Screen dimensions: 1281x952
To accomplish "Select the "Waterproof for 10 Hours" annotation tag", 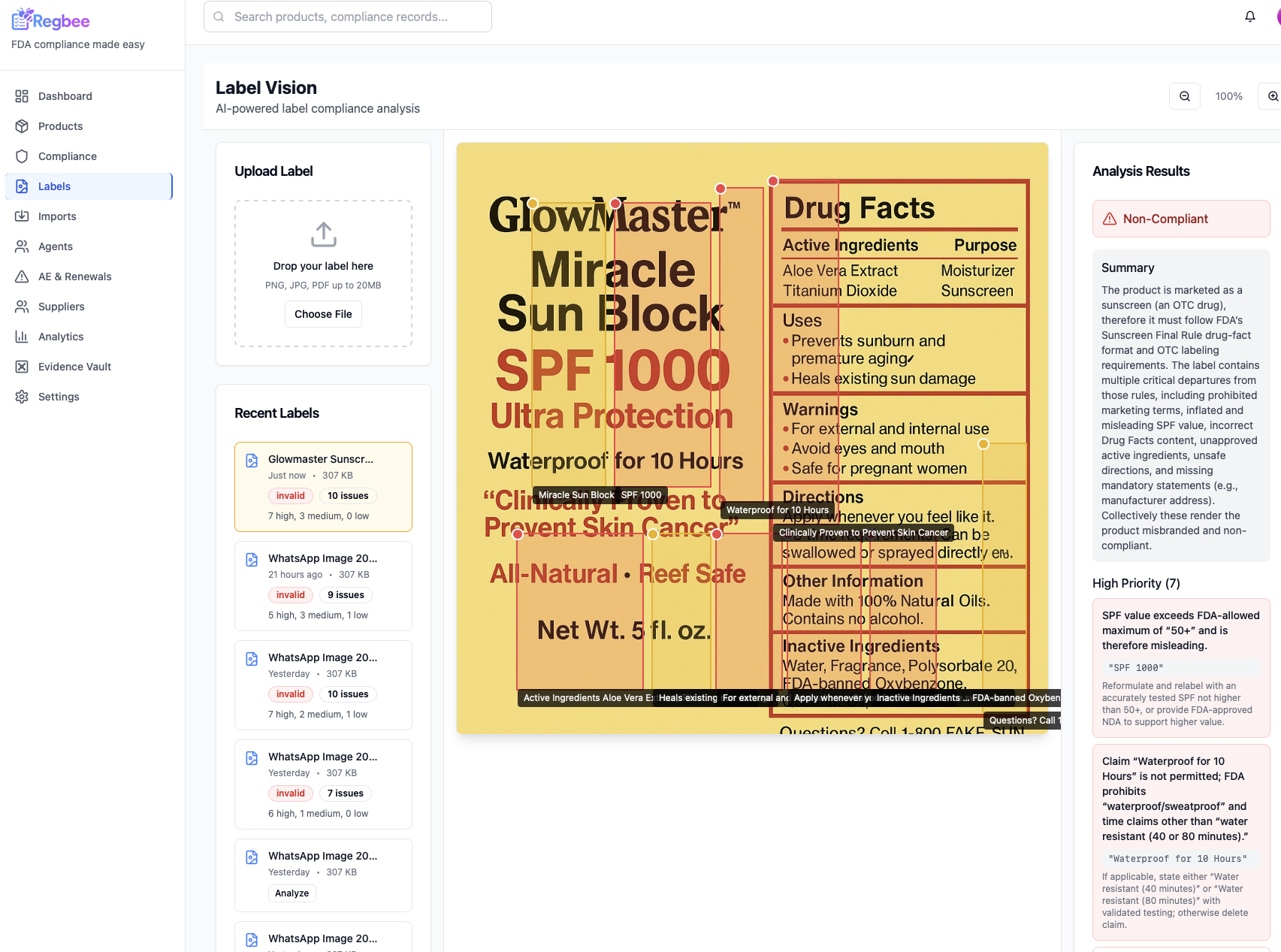I will point(777,510).
